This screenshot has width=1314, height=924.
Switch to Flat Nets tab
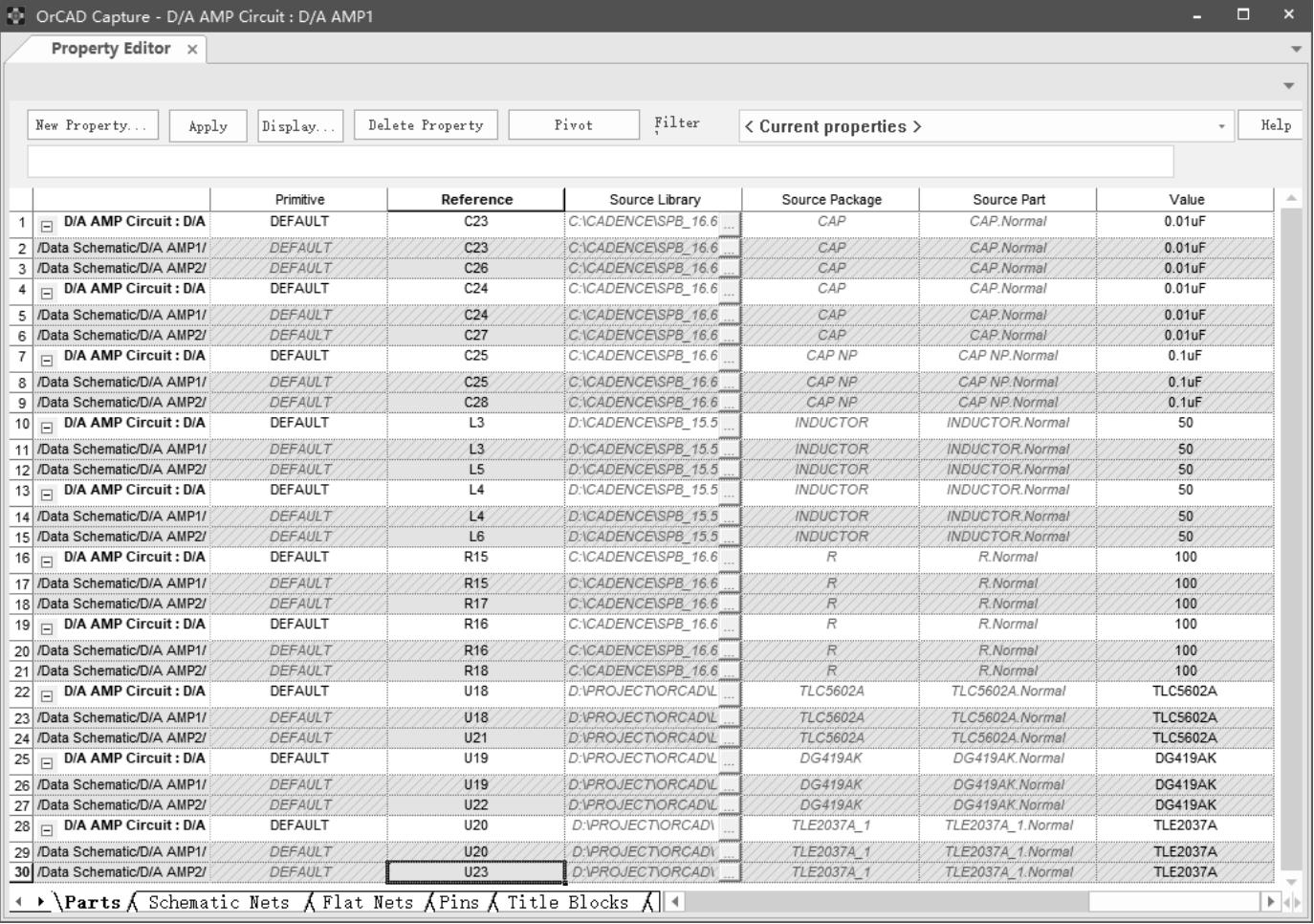(x=367, y=902)
